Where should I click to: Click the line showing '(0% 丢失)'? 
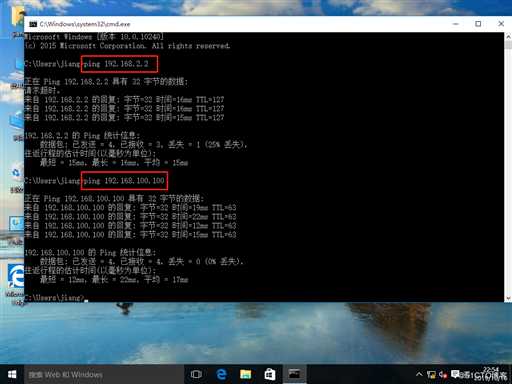[141, 261]
